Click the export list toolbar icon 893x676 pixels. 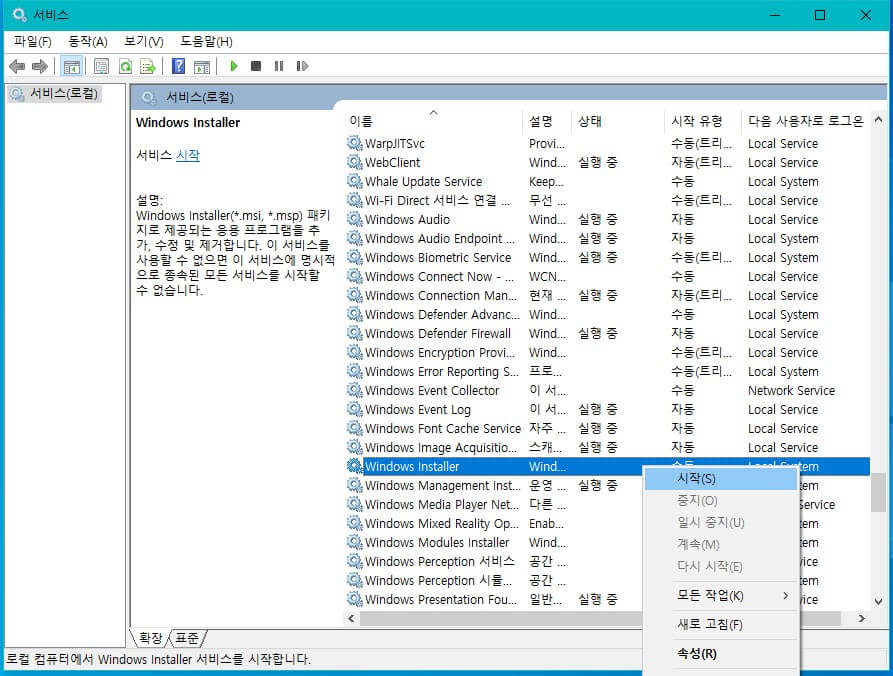click(x=148, y=66)
